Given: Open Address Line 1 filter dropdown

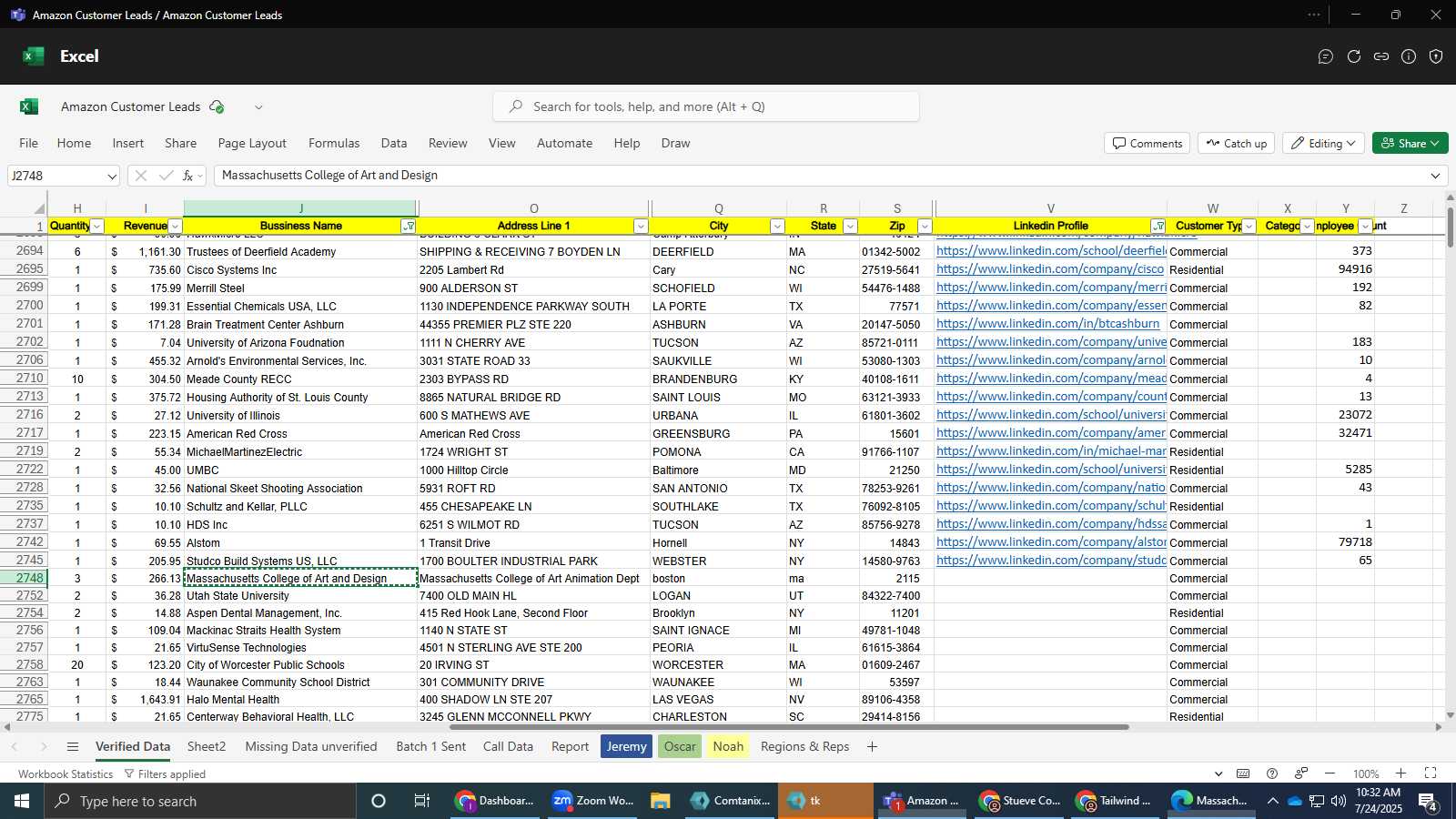Looking at the screenshot, I should tap(641, 226).
